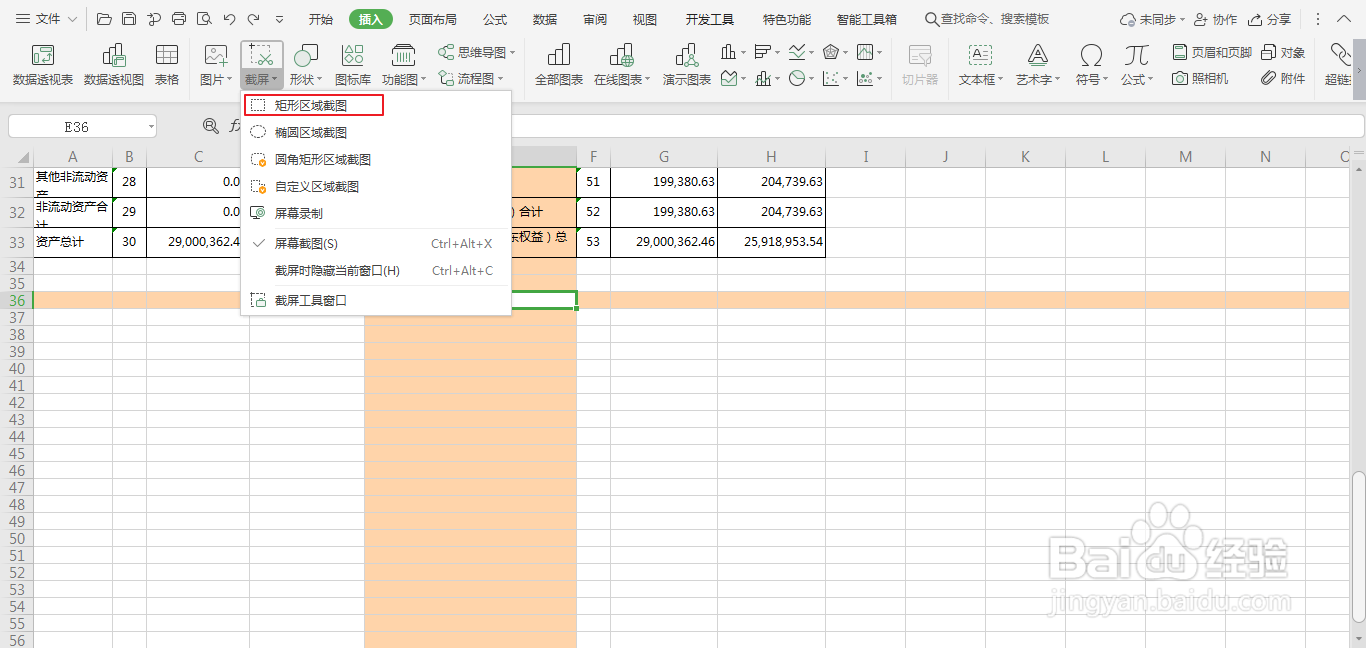
Task: Click the Open folder icon
Action: [104, 19]
